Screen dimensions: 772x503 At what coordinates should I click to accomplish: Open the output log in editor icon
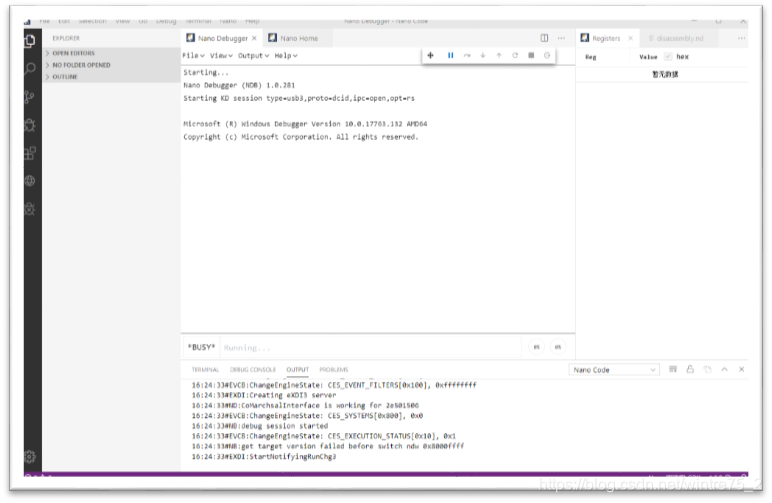708,369
